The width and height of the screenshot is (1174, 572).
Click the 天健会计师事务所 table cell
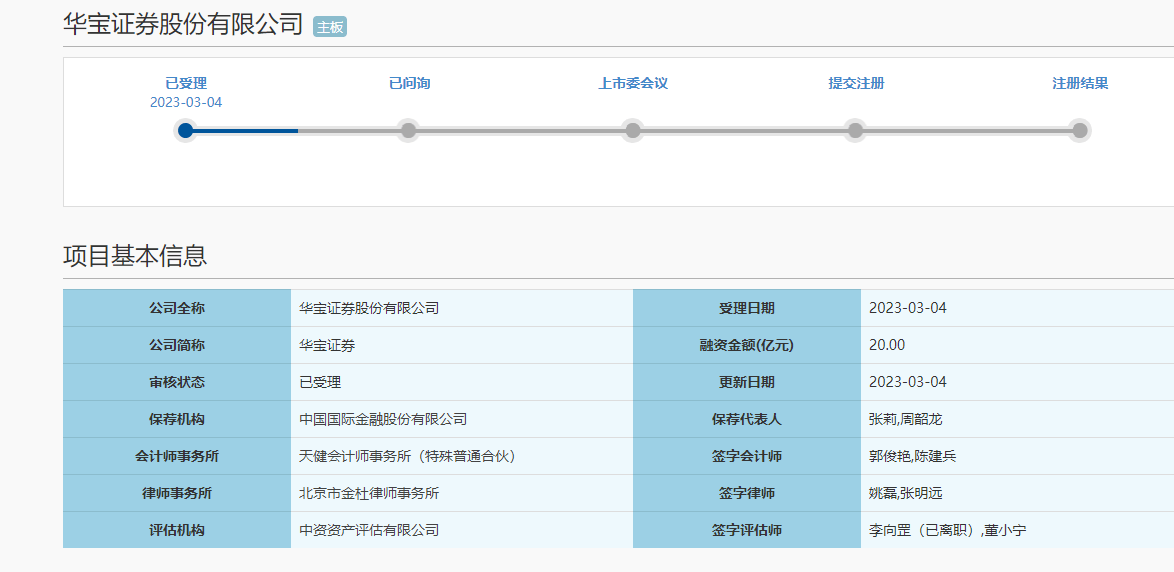[407, 456]
